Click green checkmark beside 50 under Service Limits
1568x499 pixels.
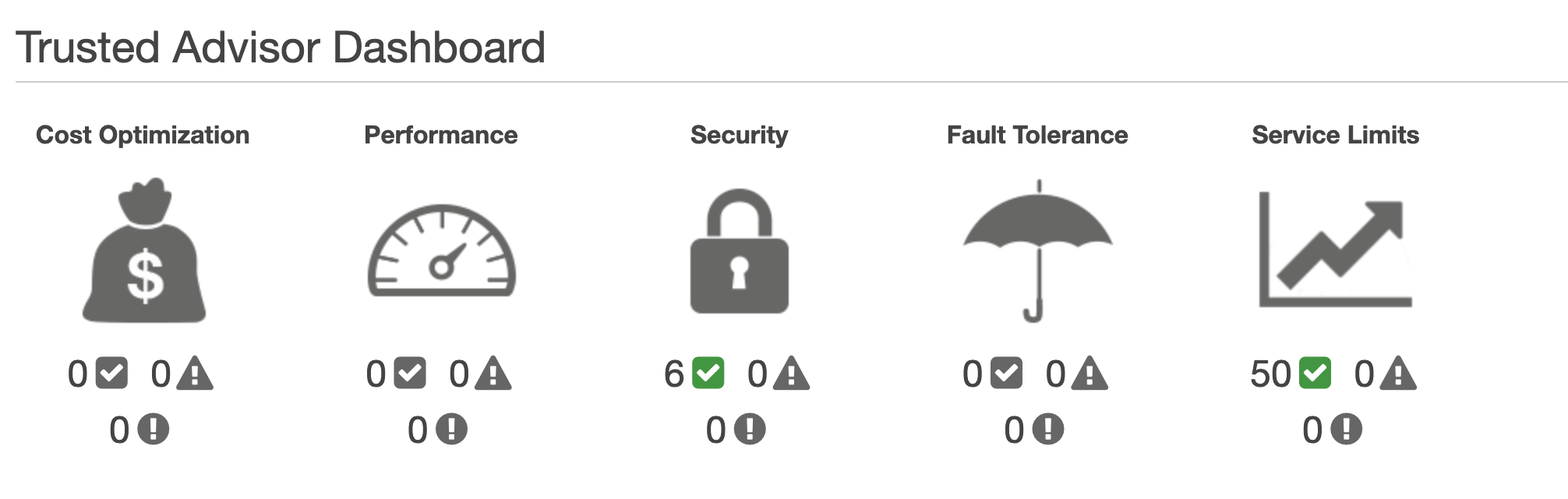pyautogui.click(x=1315, y=373)
